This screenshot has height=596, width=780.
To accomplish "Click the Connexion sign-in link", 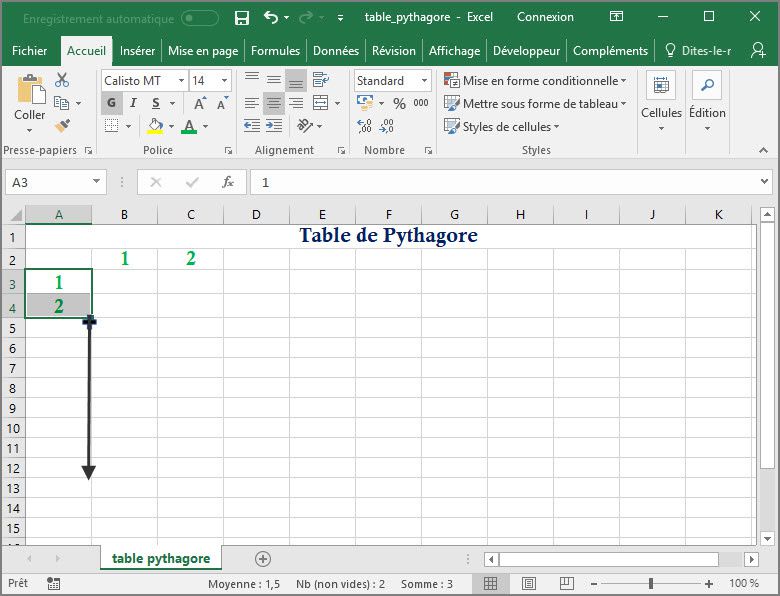I will pyautogui.click(x=545, y=17).
